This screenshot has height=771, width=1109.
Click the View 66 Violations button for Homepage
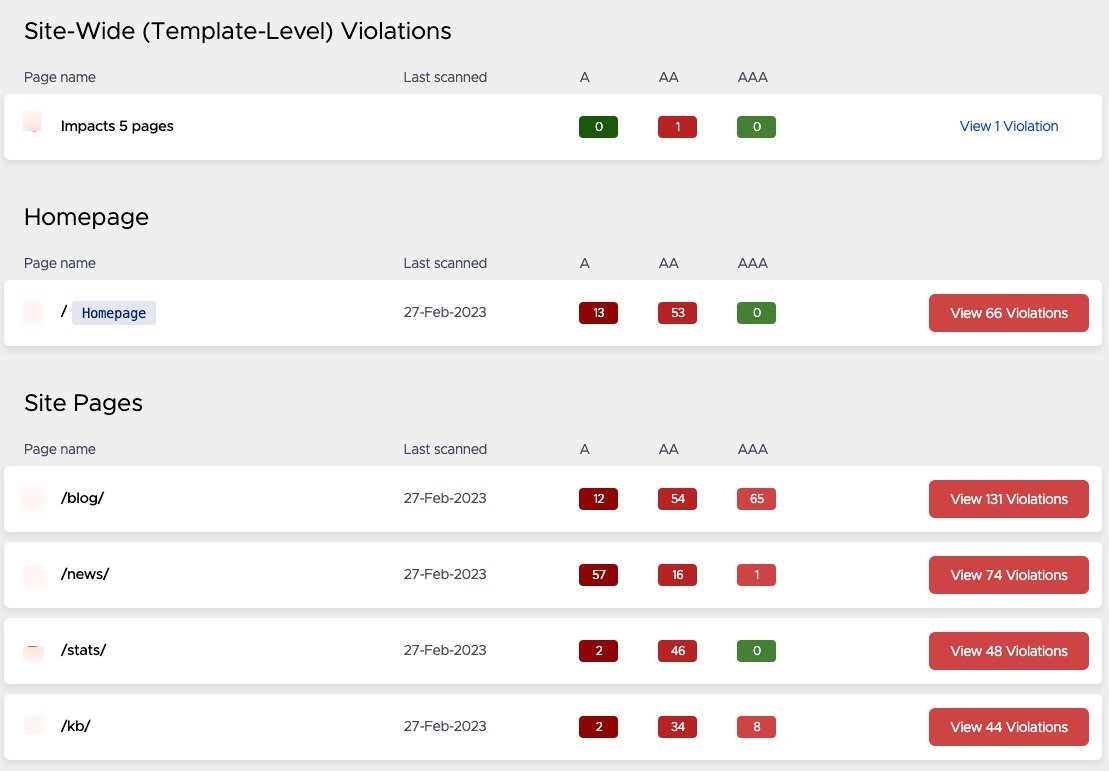[x=1008, y=312]
